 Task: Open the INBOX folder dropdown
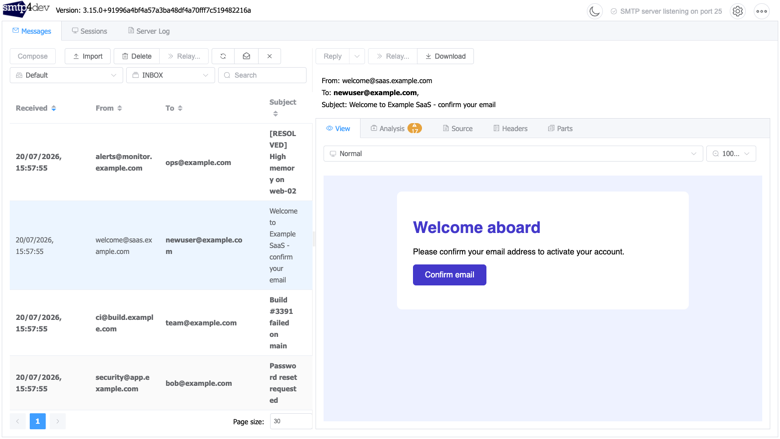click(x=170, y=75)
